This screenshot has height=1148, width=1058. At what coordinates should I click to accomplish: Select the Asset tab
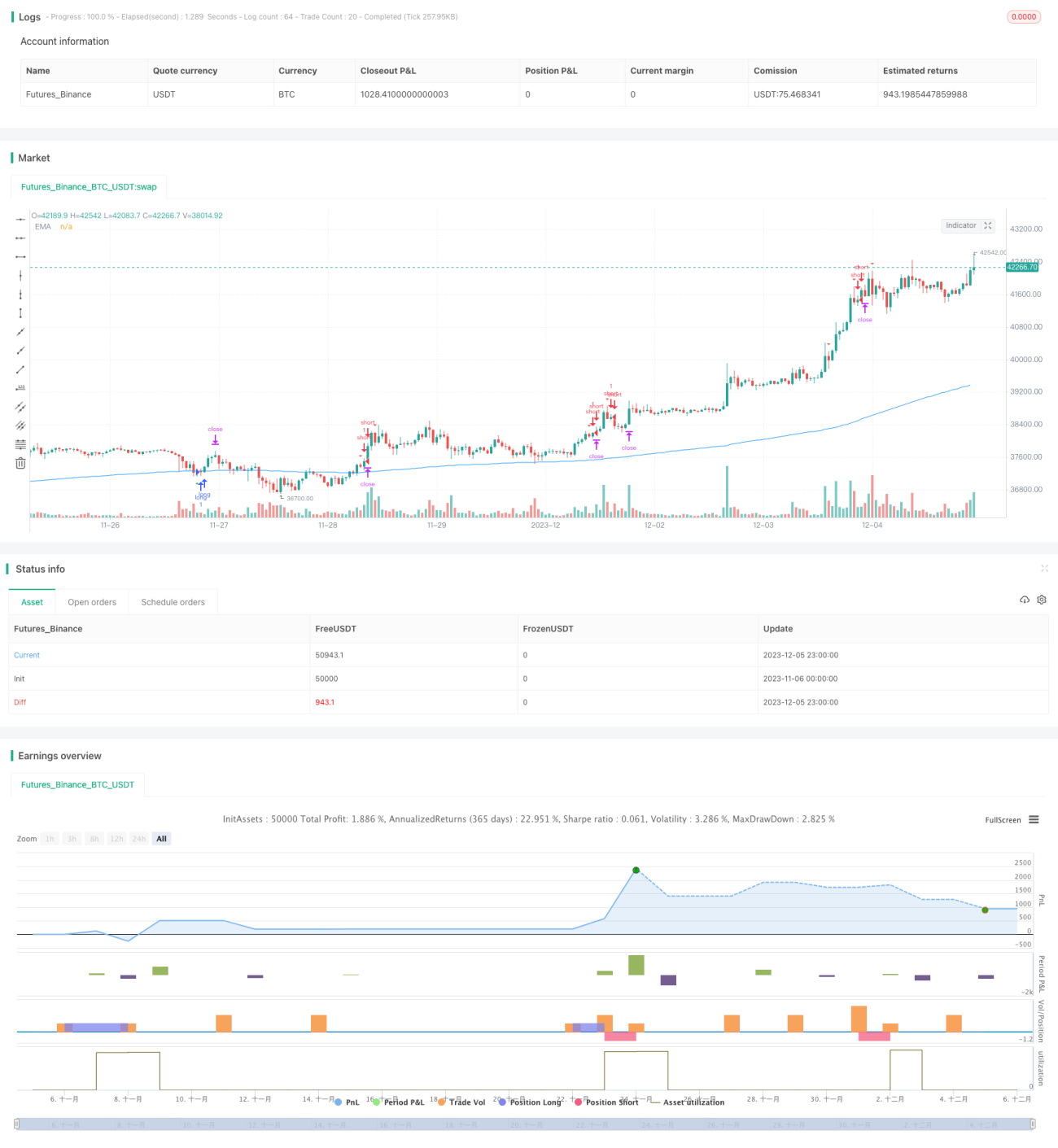point(32,602)
